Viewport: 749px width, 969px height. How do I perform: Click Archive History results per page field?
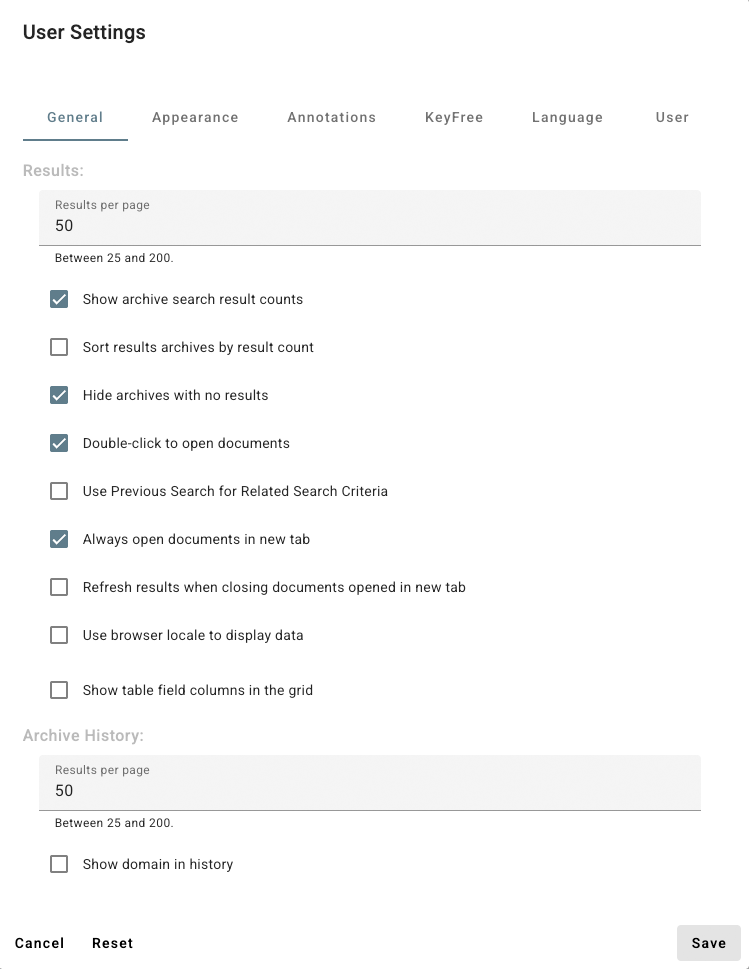(x=370, y=790)
